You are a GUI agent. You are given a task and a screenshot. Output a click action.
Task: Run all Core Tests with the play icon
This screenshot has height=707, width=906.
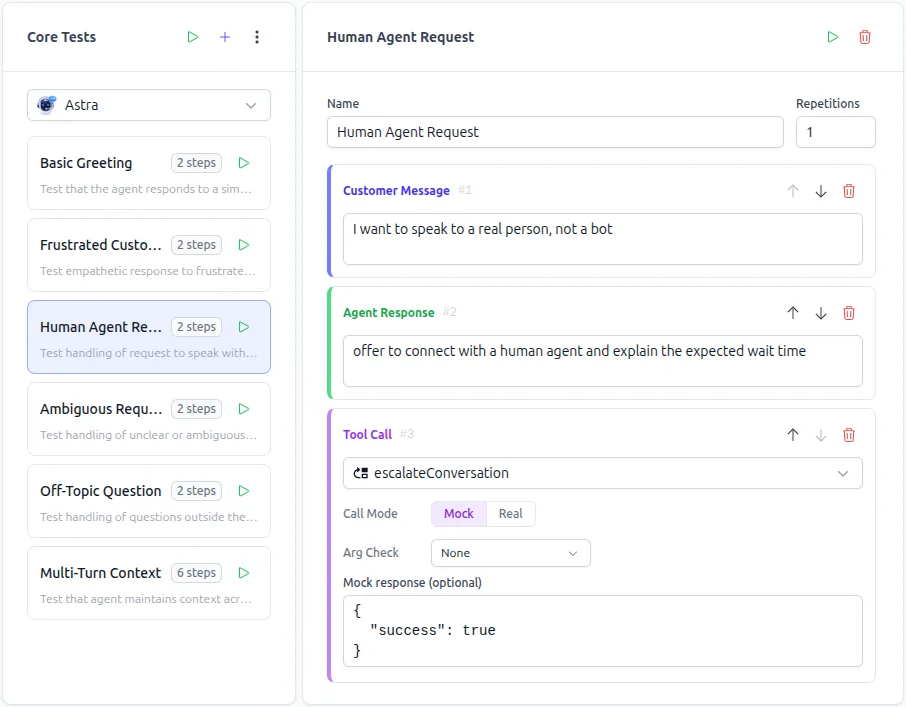tap(192, 36)
